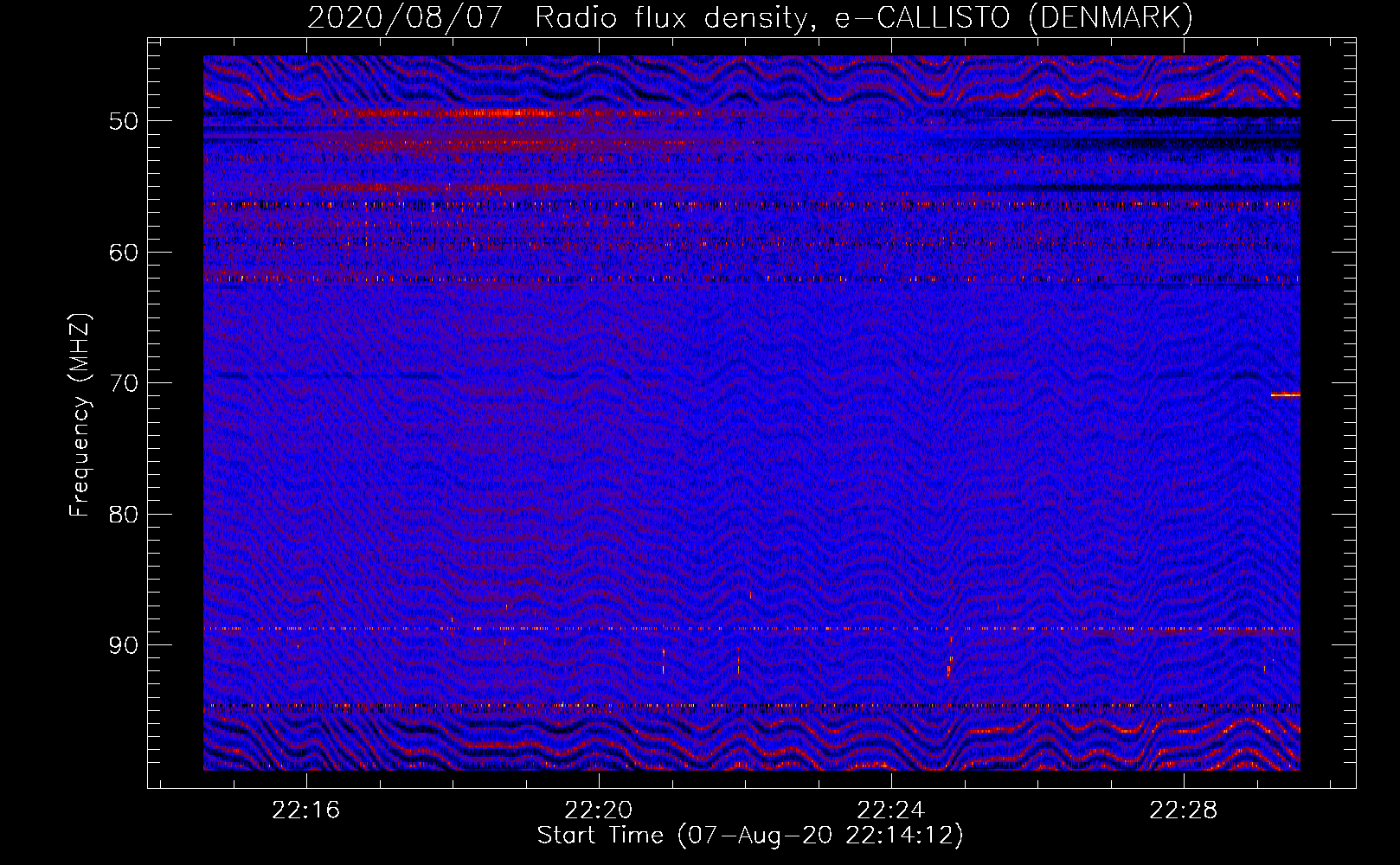Click the '22:16' time tick label
The image size is (1400, 865).
coord(306,811)
